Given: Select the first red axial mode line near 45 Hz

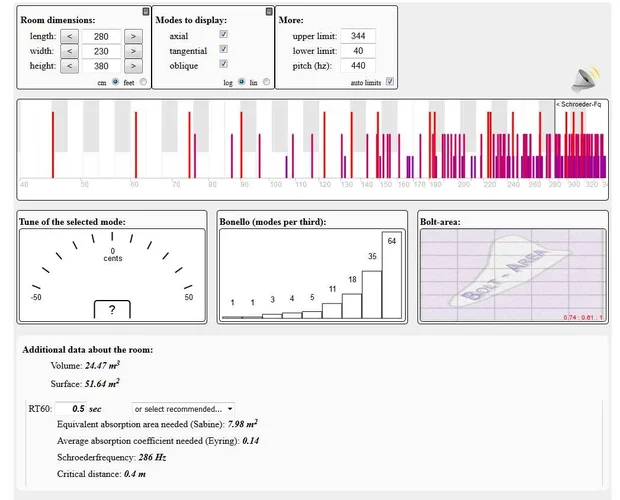Looking at the screenshot, I should point(53,145).
